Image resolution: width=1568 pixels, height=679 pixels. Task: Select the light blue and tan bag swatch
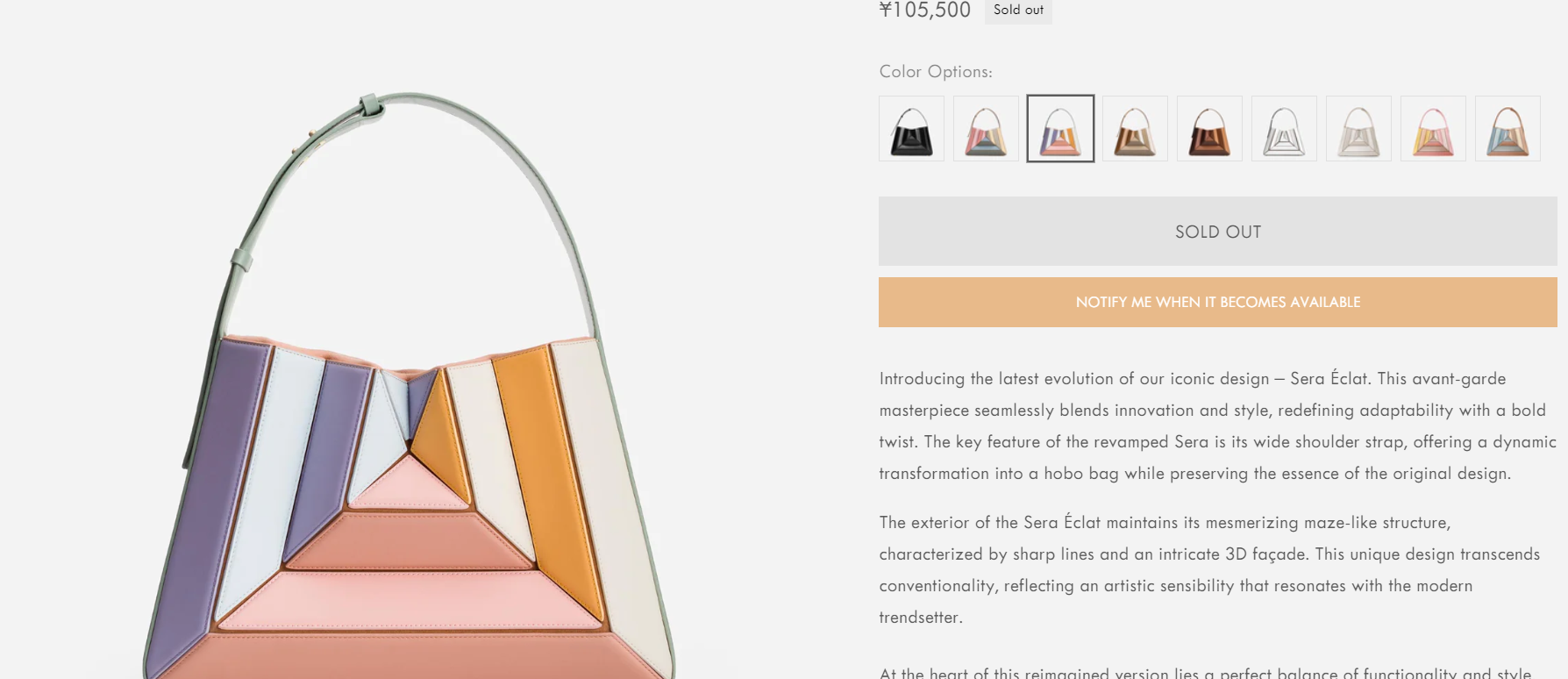[x=1507, y=129]
